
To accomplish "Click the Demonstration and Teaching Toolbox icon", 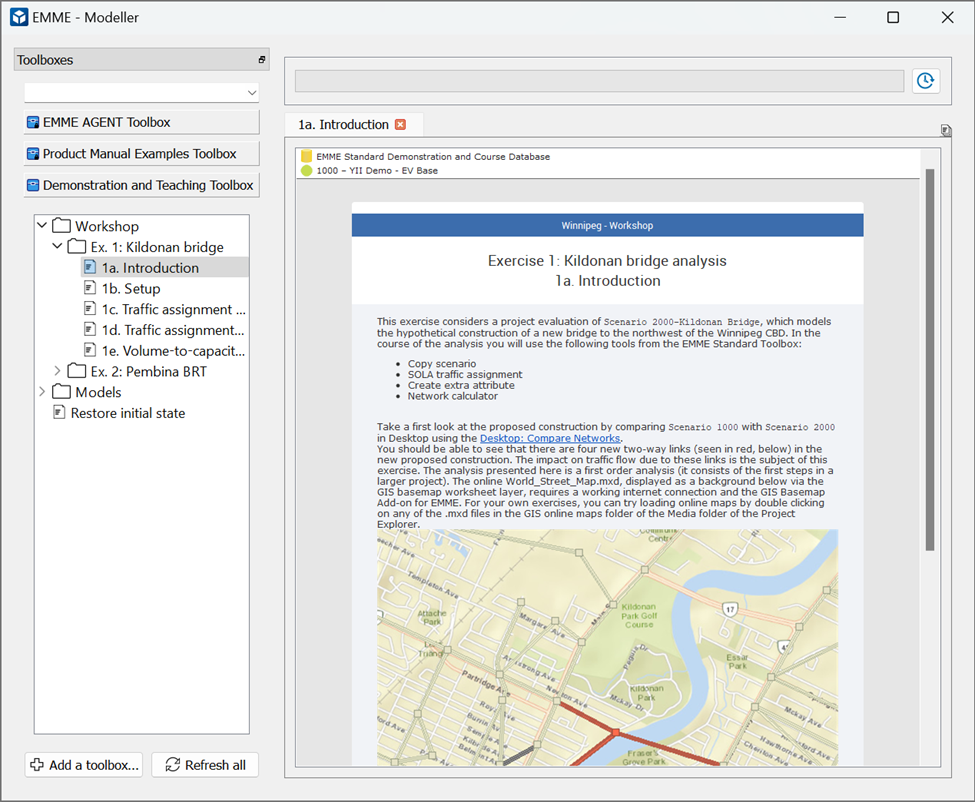I will point(33,185).
